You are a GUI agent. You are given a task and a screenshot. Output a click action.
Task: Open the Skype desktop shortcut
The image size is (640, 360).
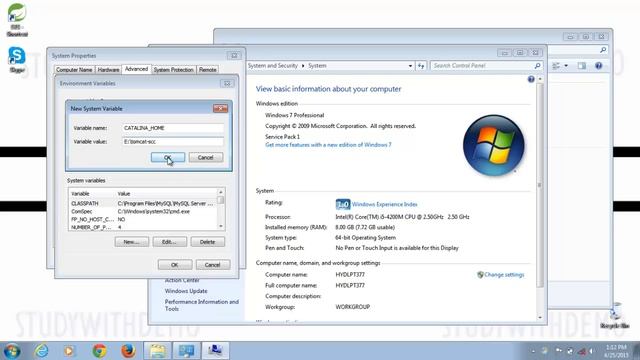(x=17, y=60)
